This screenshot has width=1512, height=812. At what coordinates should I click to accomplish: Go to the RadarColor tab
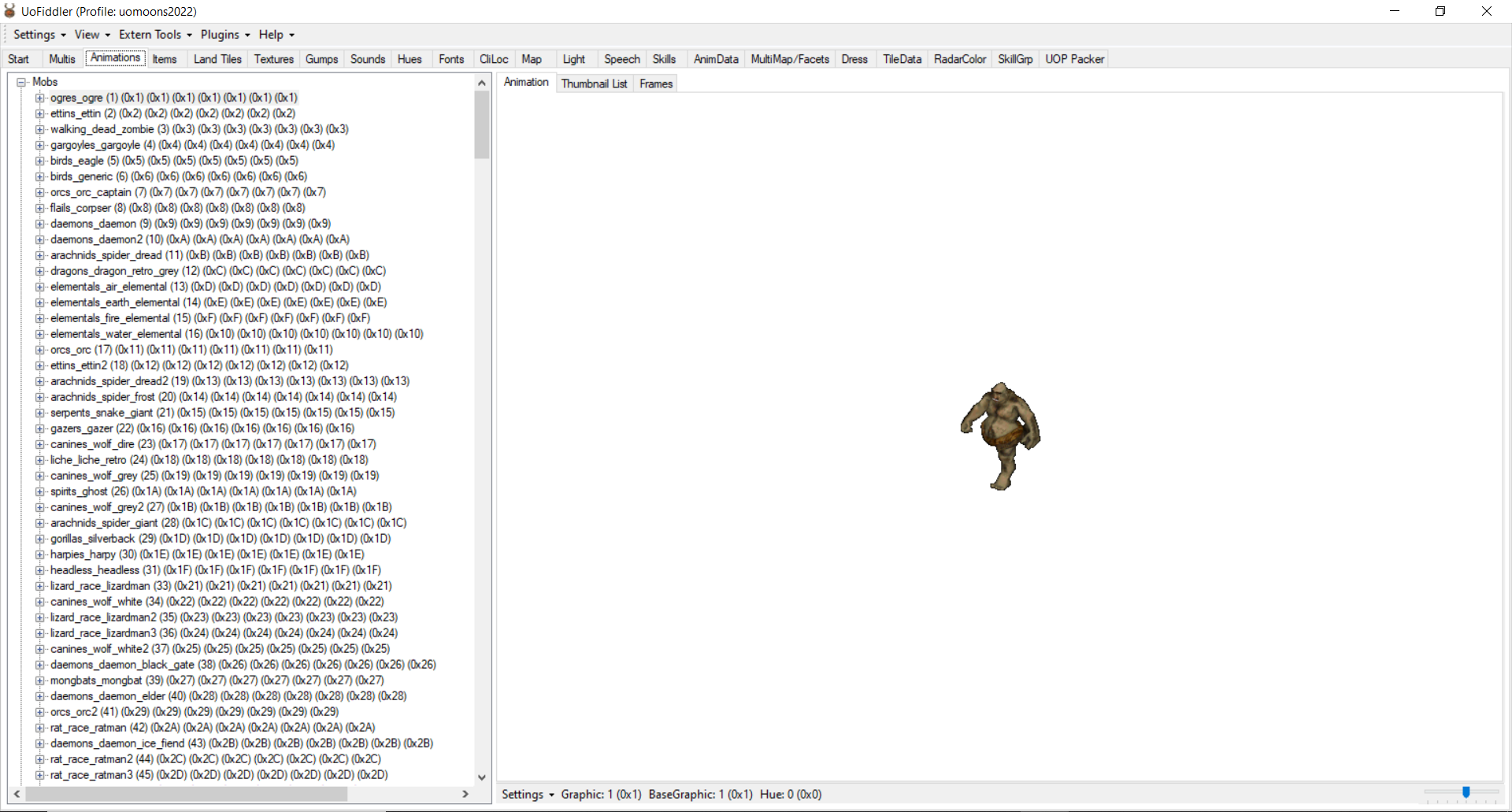click(959, 59)
